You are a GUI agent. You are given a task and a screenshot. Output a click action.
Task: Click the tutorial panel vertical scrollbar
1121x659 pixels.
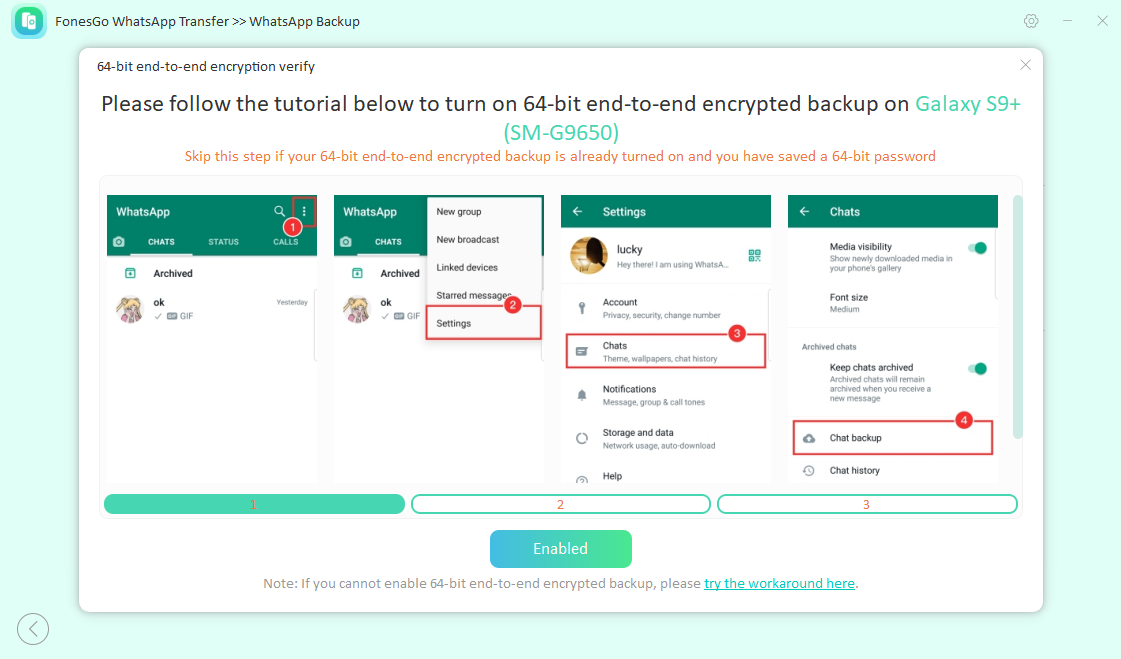coord(1018,316)
